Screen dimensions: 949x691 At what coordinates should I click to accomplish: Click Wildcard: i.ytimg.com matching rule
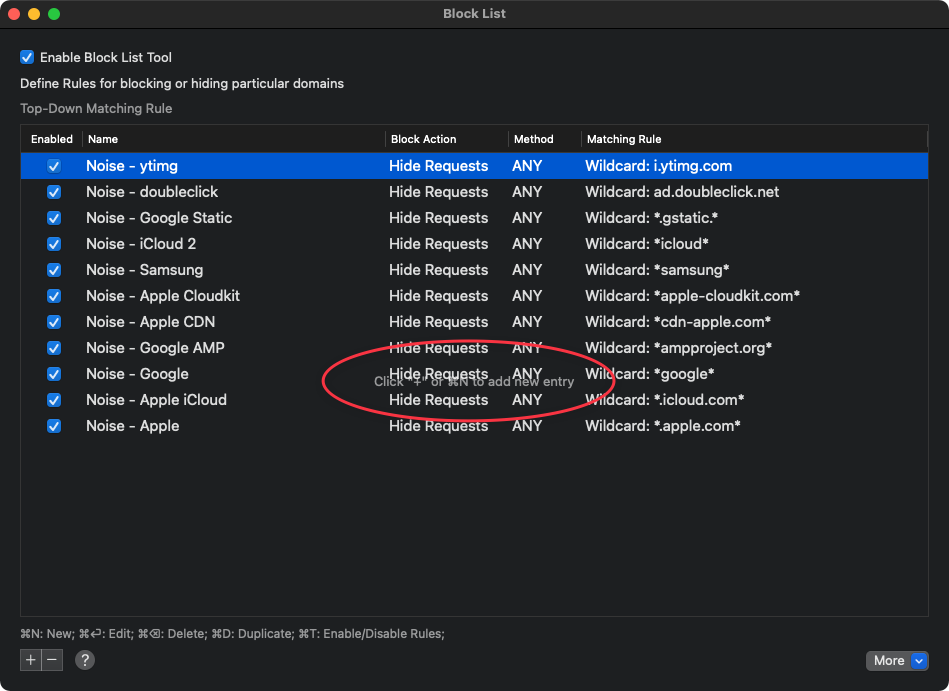click(658, 166)
